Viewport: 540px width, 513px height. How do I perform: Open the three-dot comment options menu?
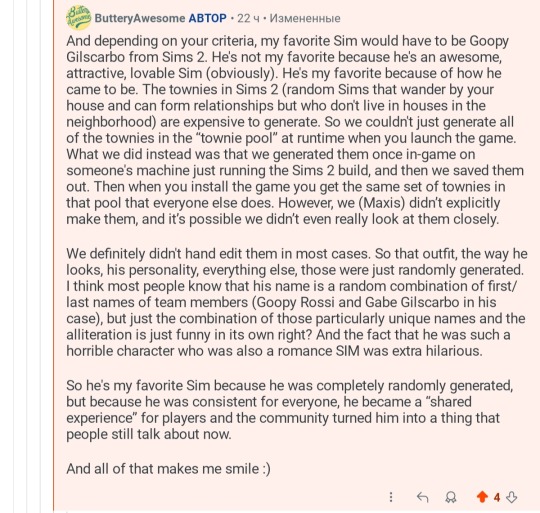point(391,497)
